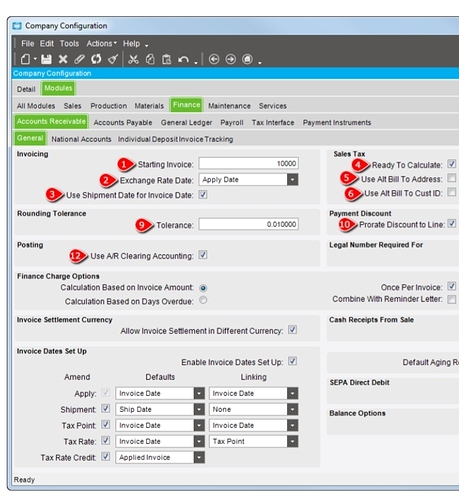This screenshot has height=500, width=459.
Task: Click the Undo arrow icon
Action: coord(183,59)
